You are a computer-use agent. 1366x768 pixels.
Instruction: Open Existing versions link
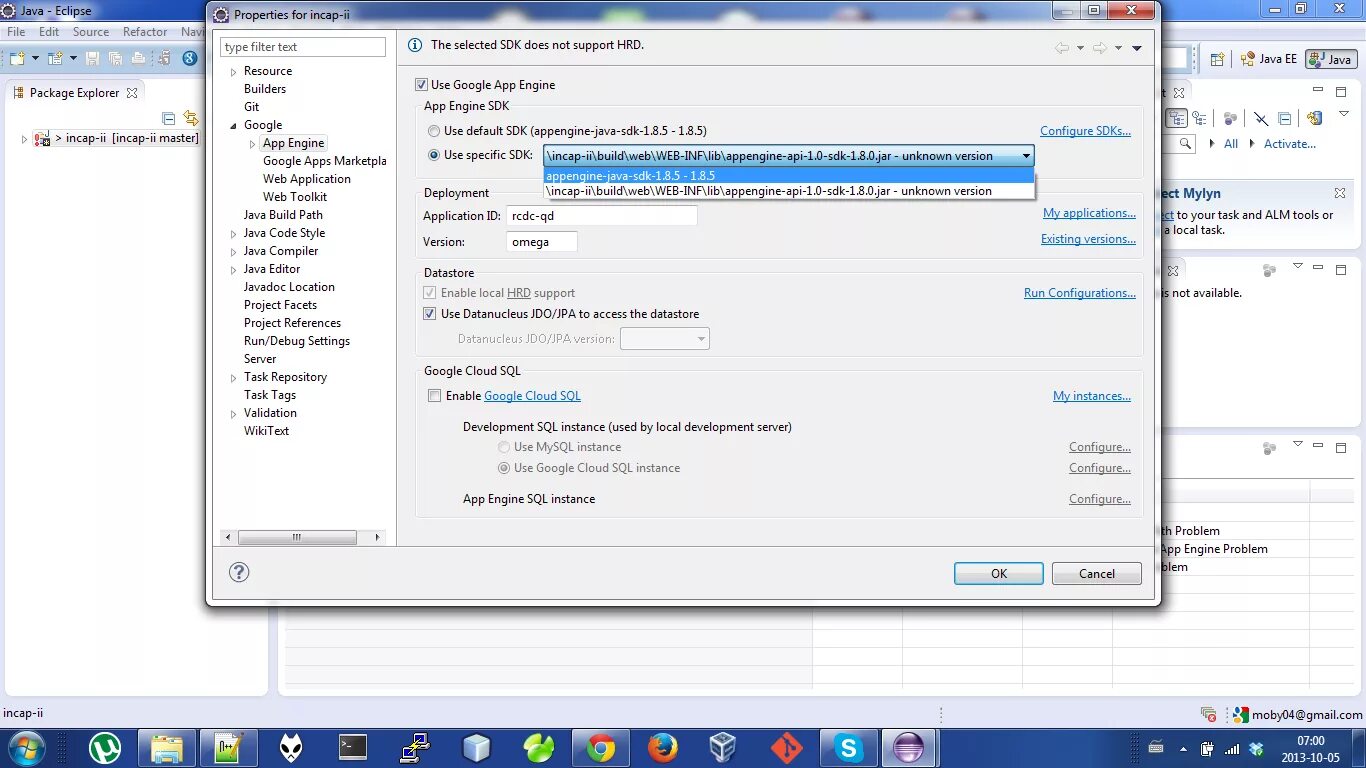pyautogui.click(x=1088, y=239)
